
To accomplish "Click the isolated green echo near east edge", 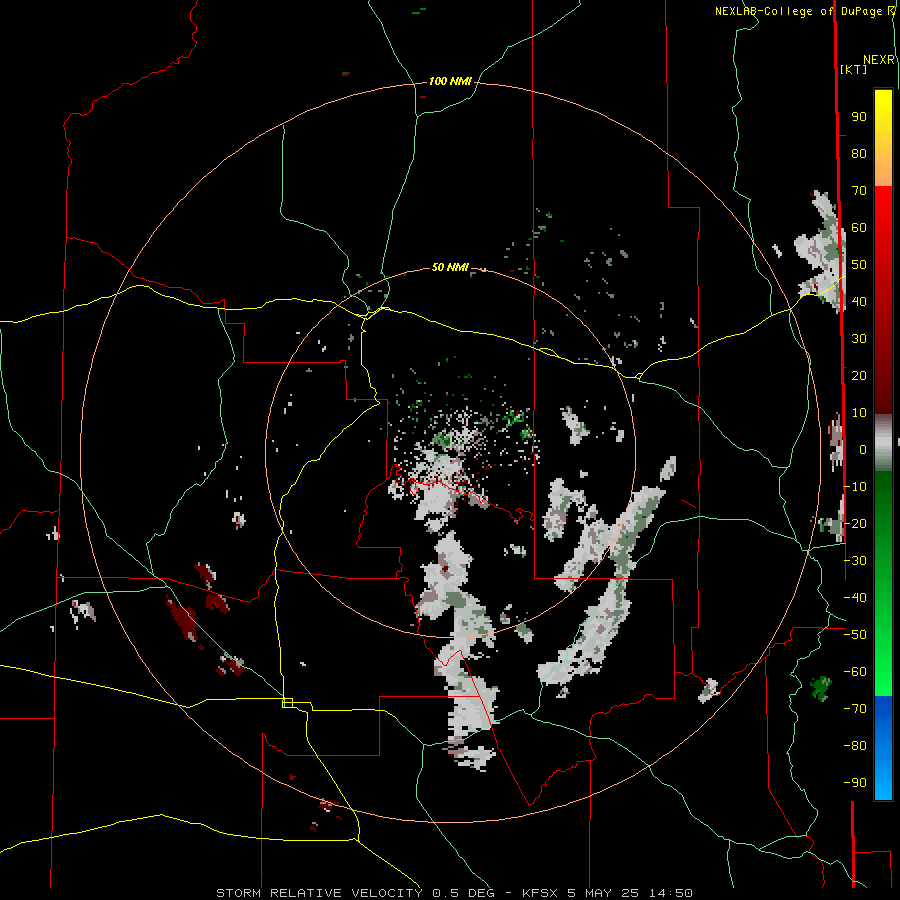I will pyautogui.click(x=821, y=688).
